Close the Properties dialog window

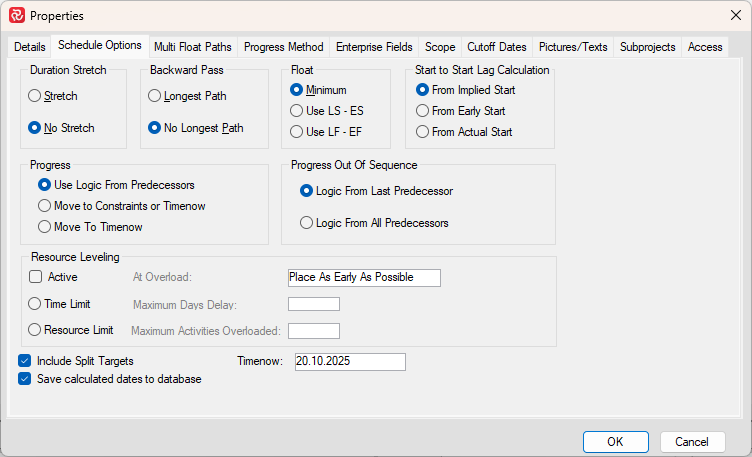[x=735, y=15]
